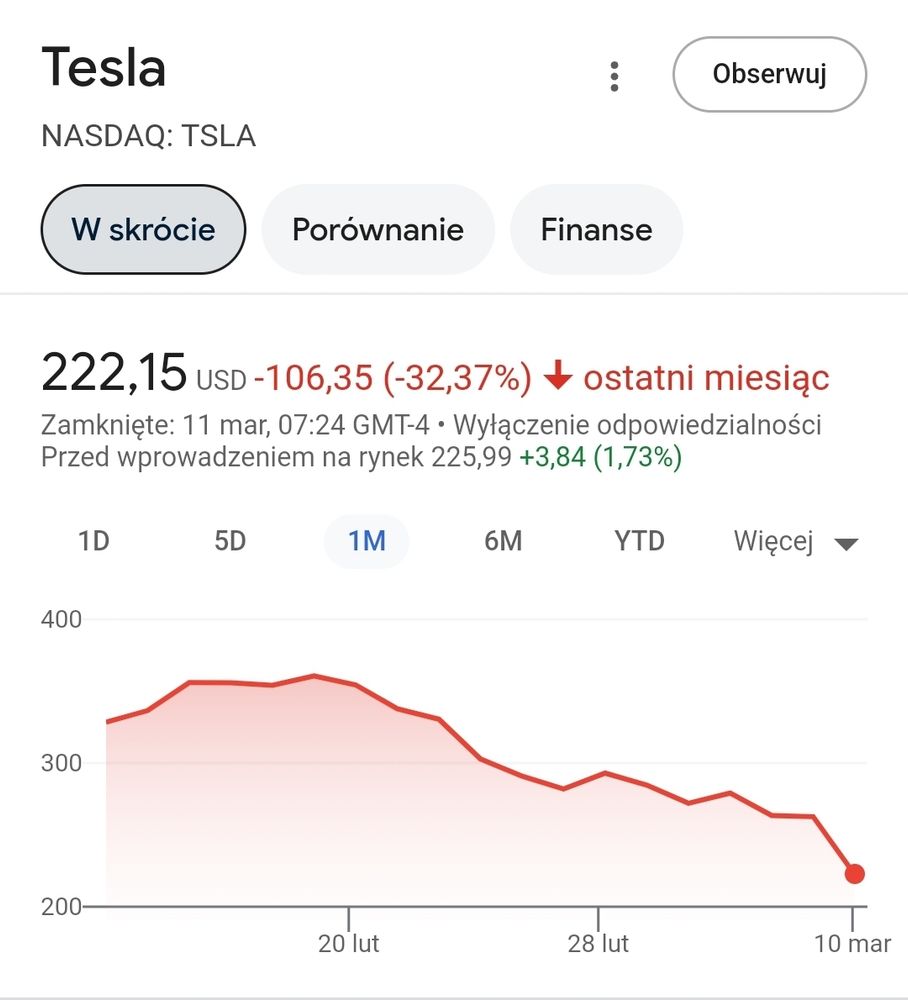Image resolution: width=908 pixels, height=1000 pixels.
Task: Click the 28 lut date marker
Action: [598, 943]
